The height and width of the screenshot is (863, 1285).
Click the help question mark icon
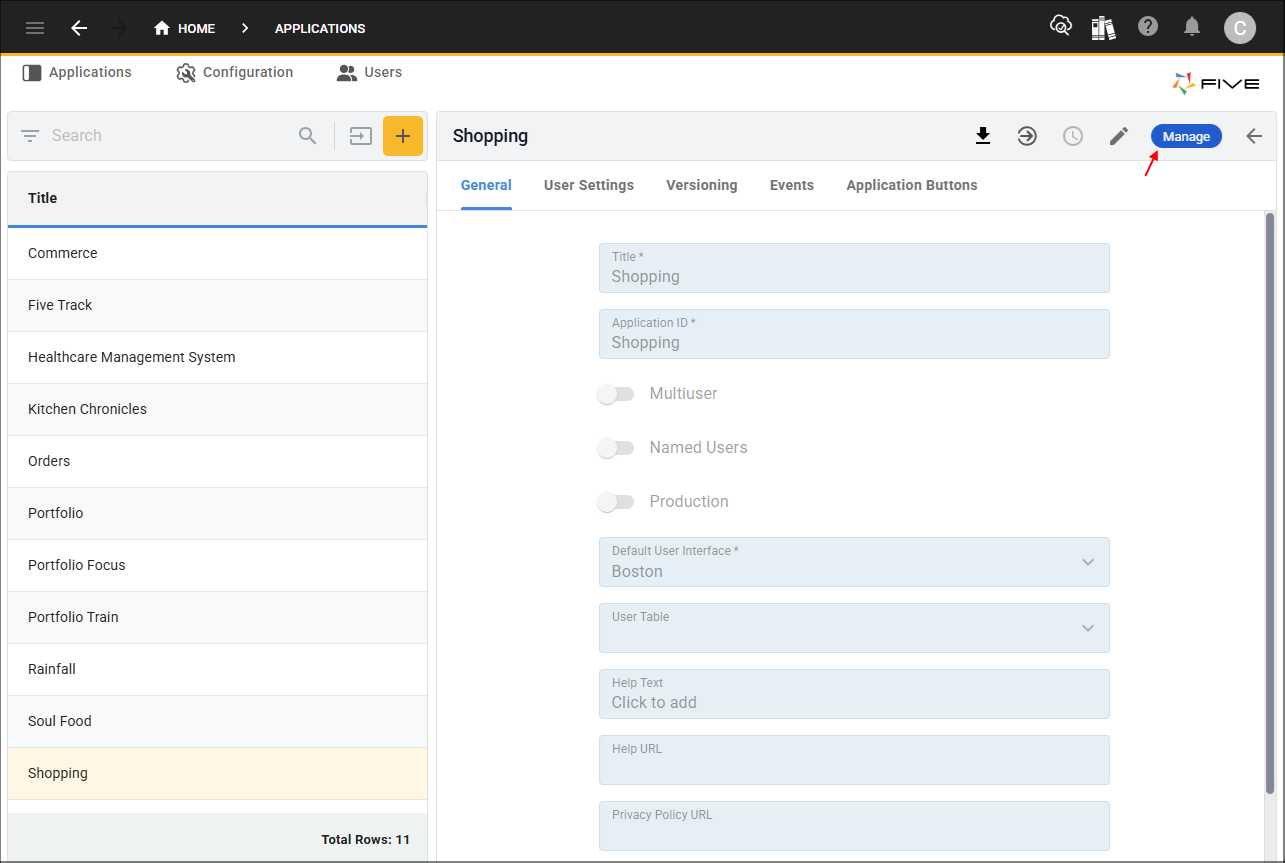pyautogui.click(x=1148, y=27)
